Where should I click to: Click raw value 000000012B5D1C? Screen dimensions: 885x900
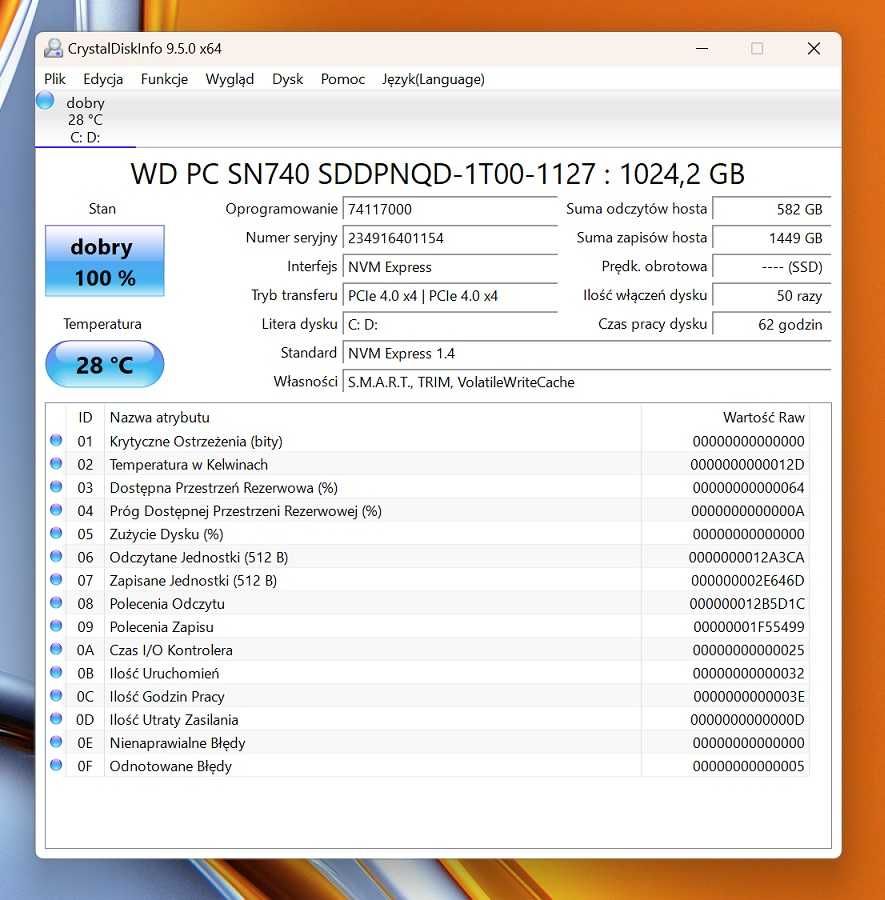tap(747, 604)
